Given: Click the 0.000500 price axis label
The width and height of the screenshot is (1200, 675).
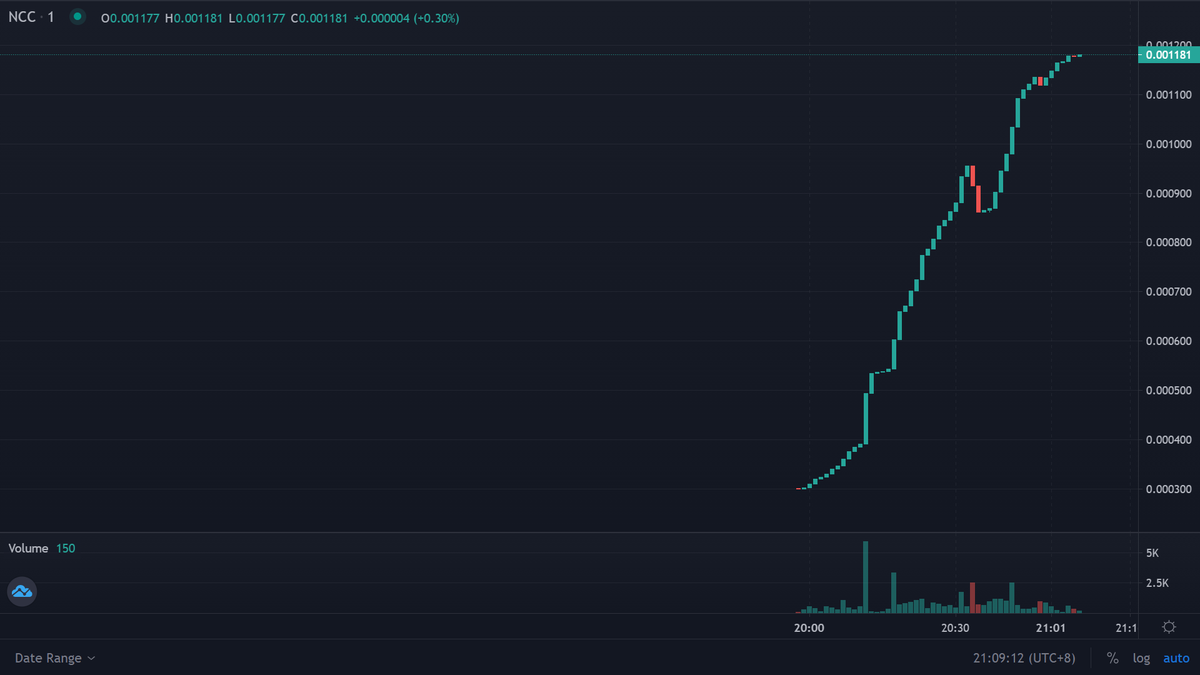Looking at the screenshot, I should pyautogui.click(x=1168, y=390).
